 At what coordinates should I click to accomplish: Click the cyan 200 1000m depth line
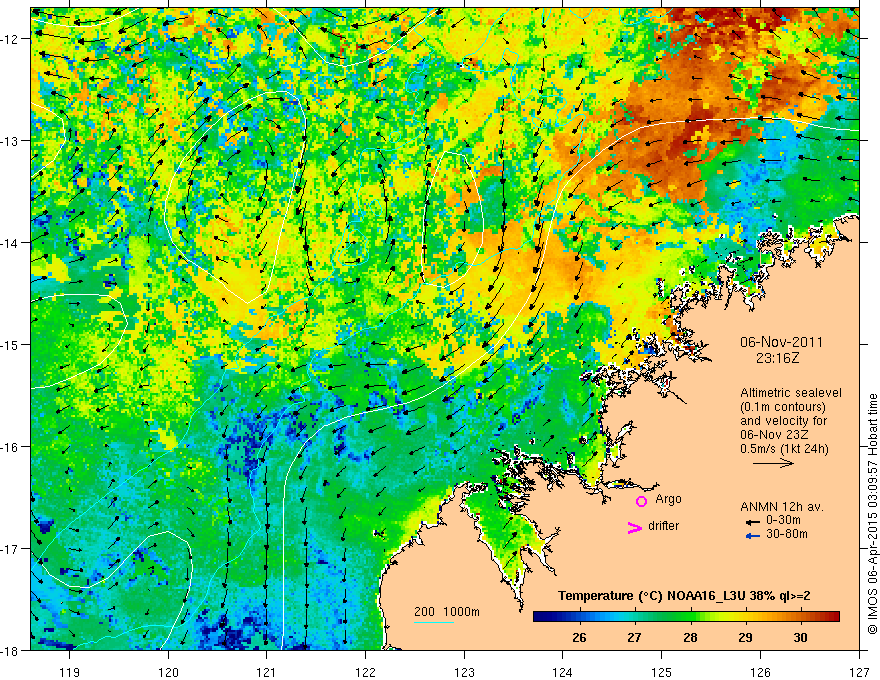434,622
